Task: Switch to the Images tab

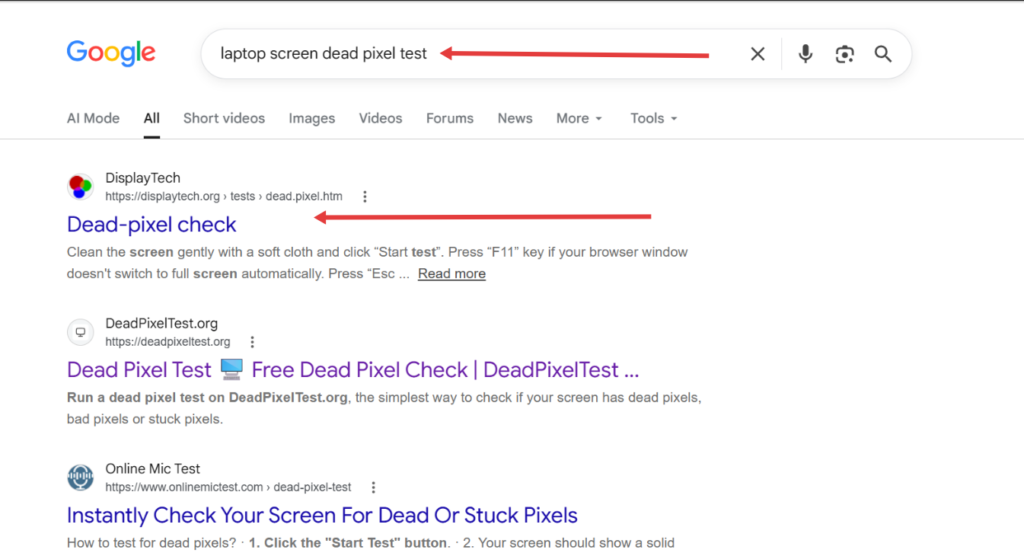Action: point(312,118)
